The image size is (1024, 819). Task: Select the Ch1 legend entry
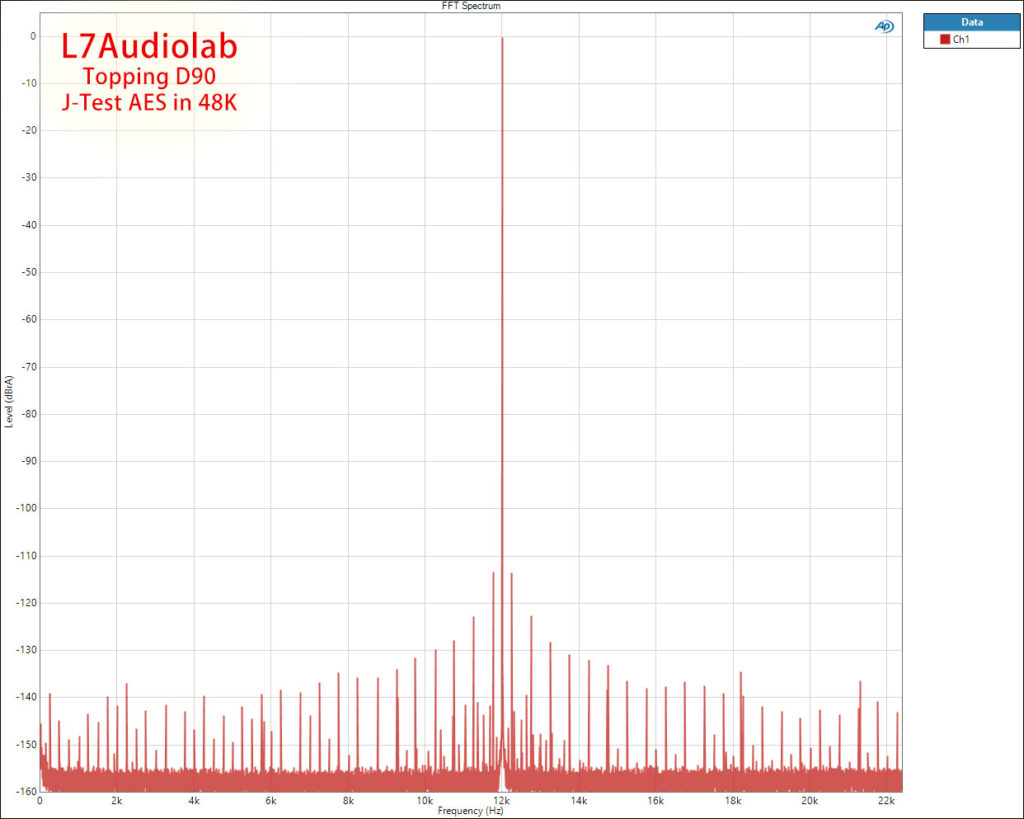coord(962,38)
